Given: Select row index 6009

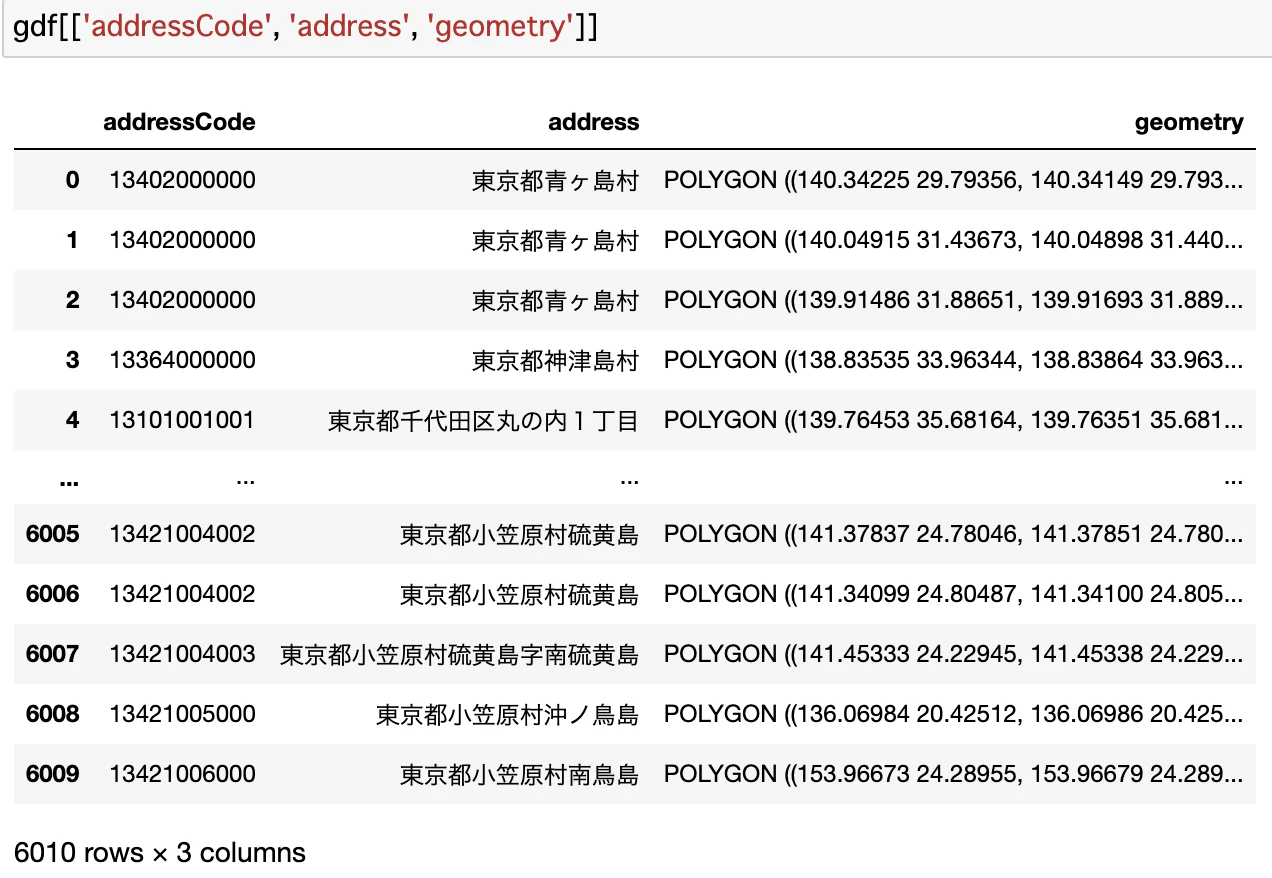Looking at the screenshot, I should click(x=53, y=774).
